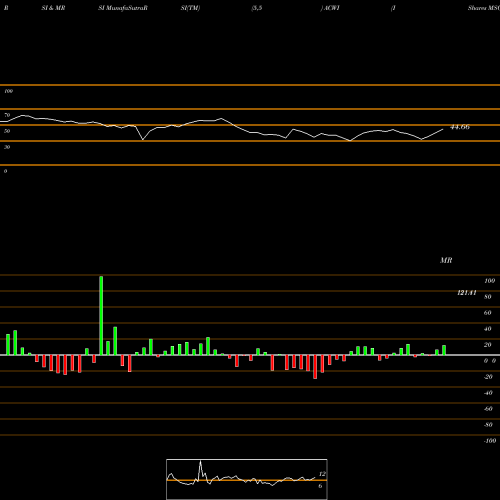This screenshot has height=500, width=500.
Task: Click the MR scale label 40
Action: 488,329
